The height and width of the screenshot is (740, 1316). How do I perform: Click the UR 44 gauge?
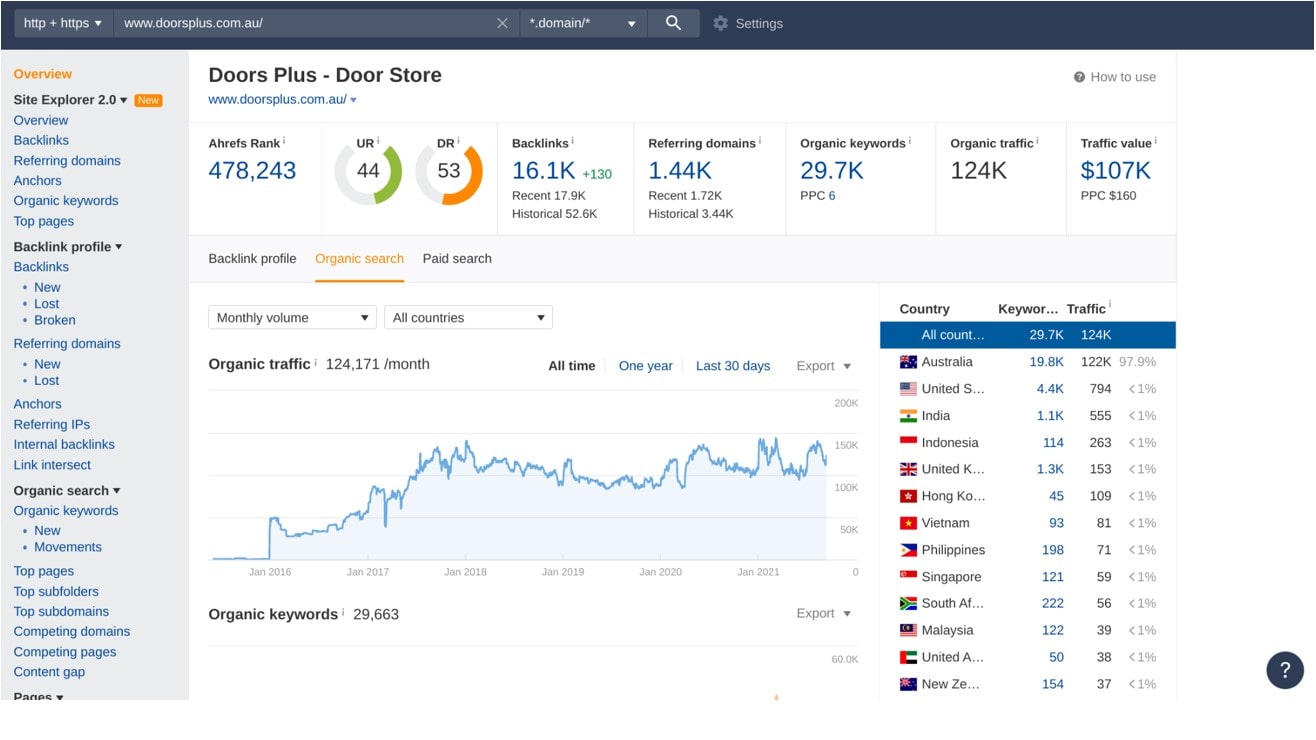pos(368,171)
